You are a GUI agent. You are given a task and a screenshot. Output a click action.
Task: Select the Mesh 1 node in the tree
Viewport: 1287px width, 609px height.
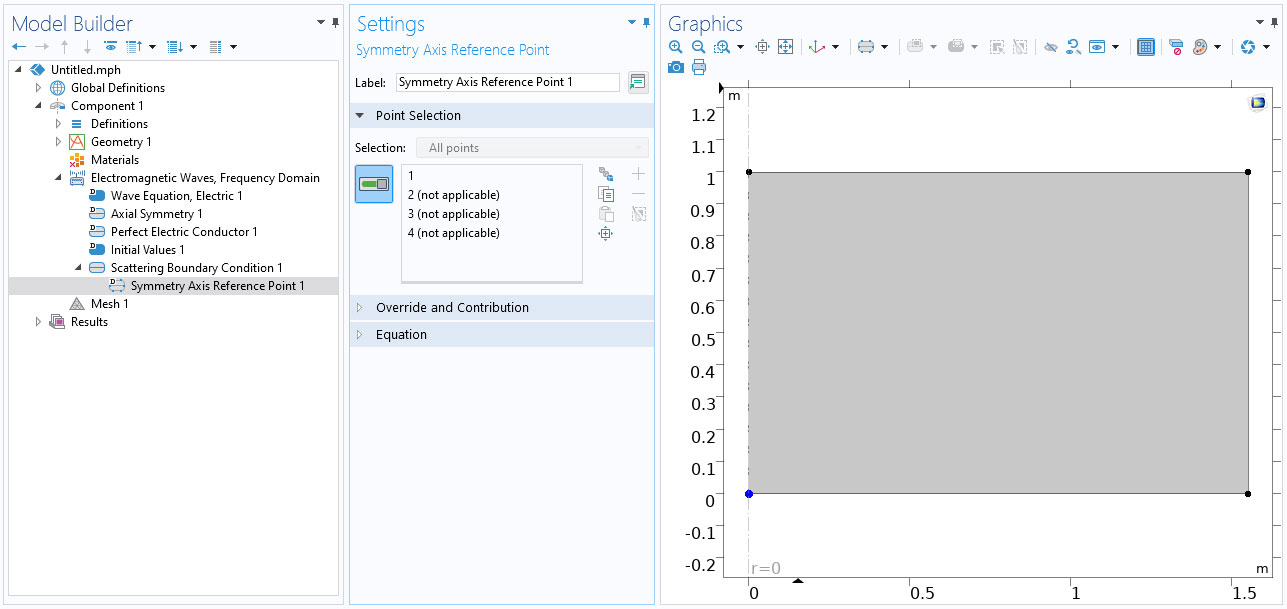click(109, 304)
